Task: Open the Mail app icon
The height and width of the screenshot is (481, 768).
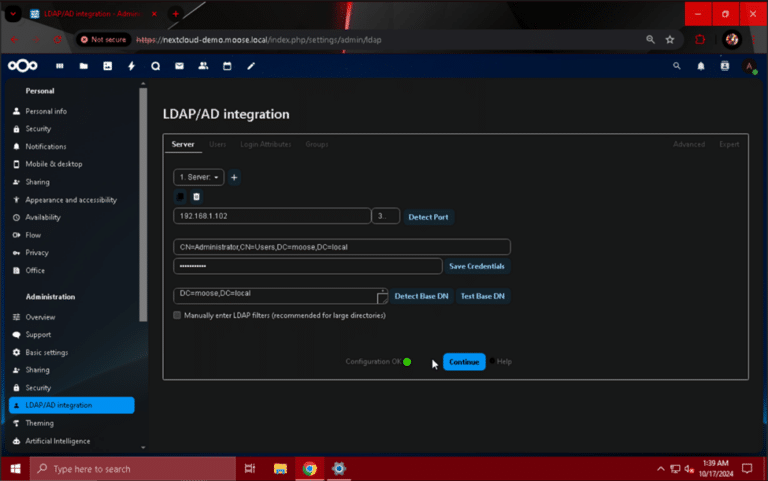Action: pos(179,66)
